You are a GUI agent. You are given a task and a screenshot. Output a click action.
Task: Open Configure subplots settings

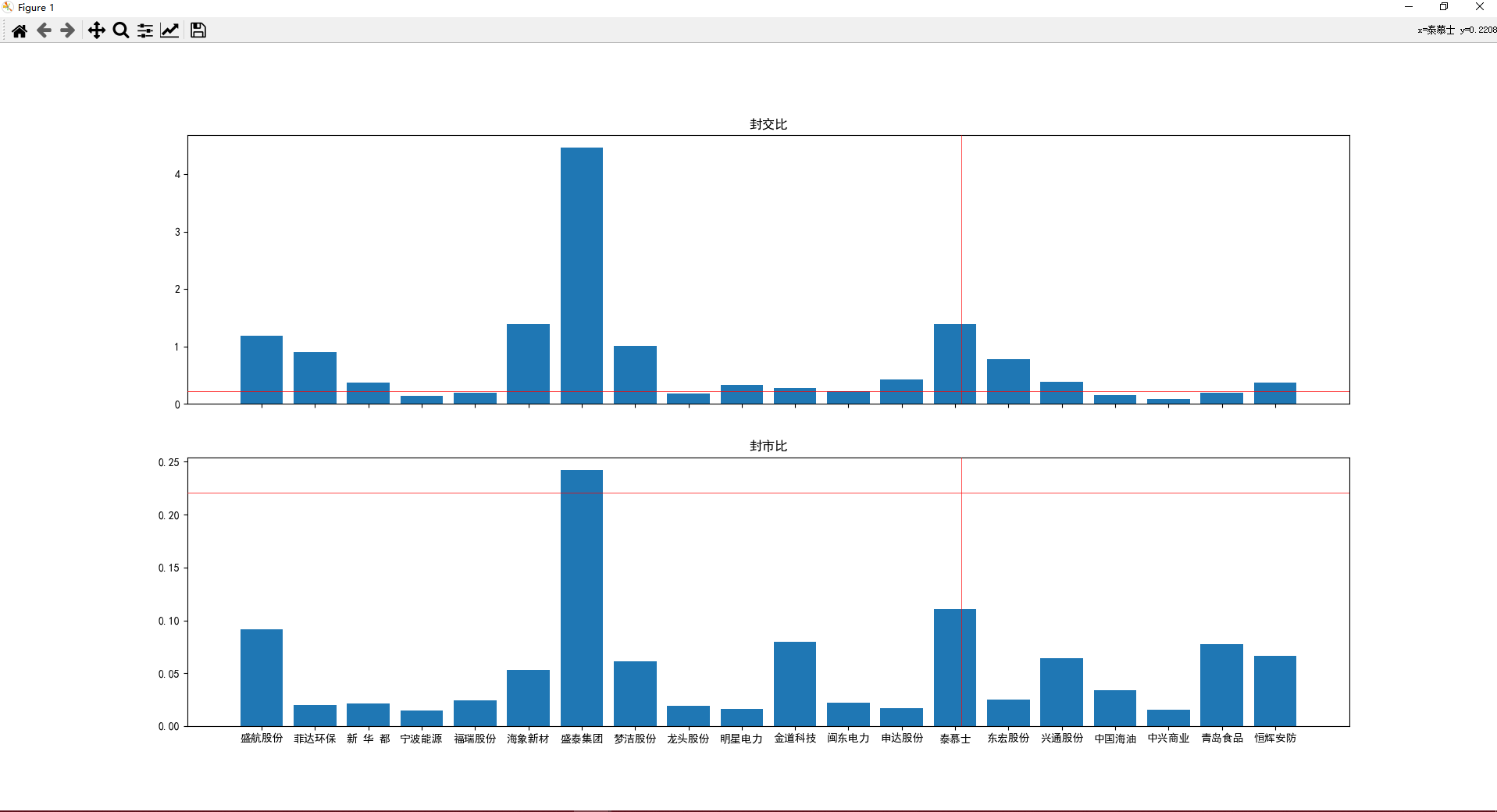click(x=145, y=30)
